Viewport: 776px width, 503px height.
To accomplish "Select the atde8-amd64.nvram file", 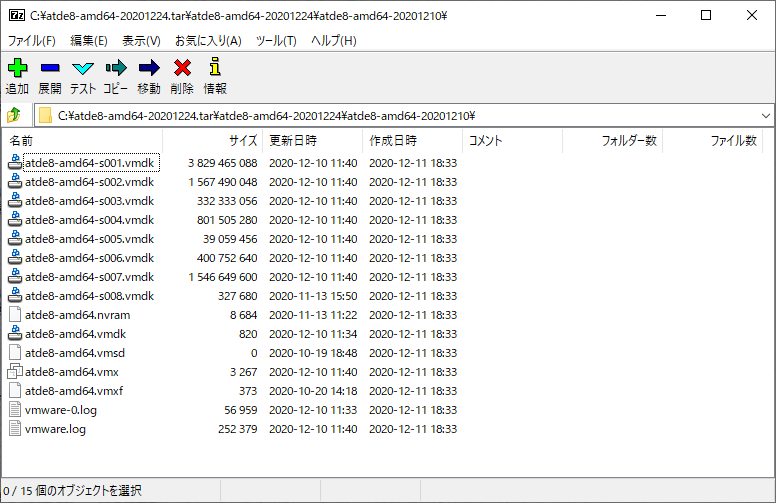I will 77,315.
